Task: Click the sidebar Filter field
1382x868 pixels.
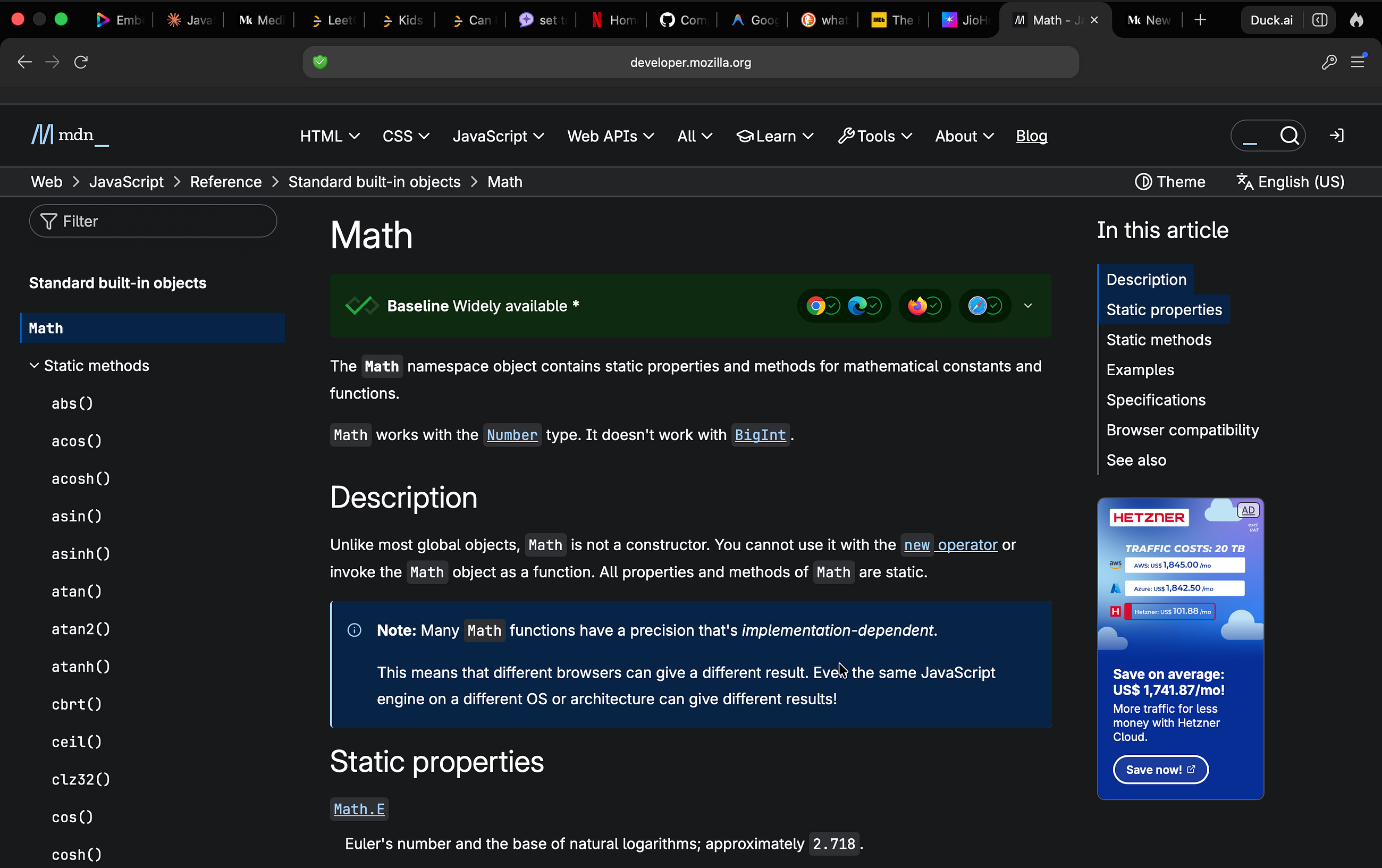Action: (x=153, y=221)
